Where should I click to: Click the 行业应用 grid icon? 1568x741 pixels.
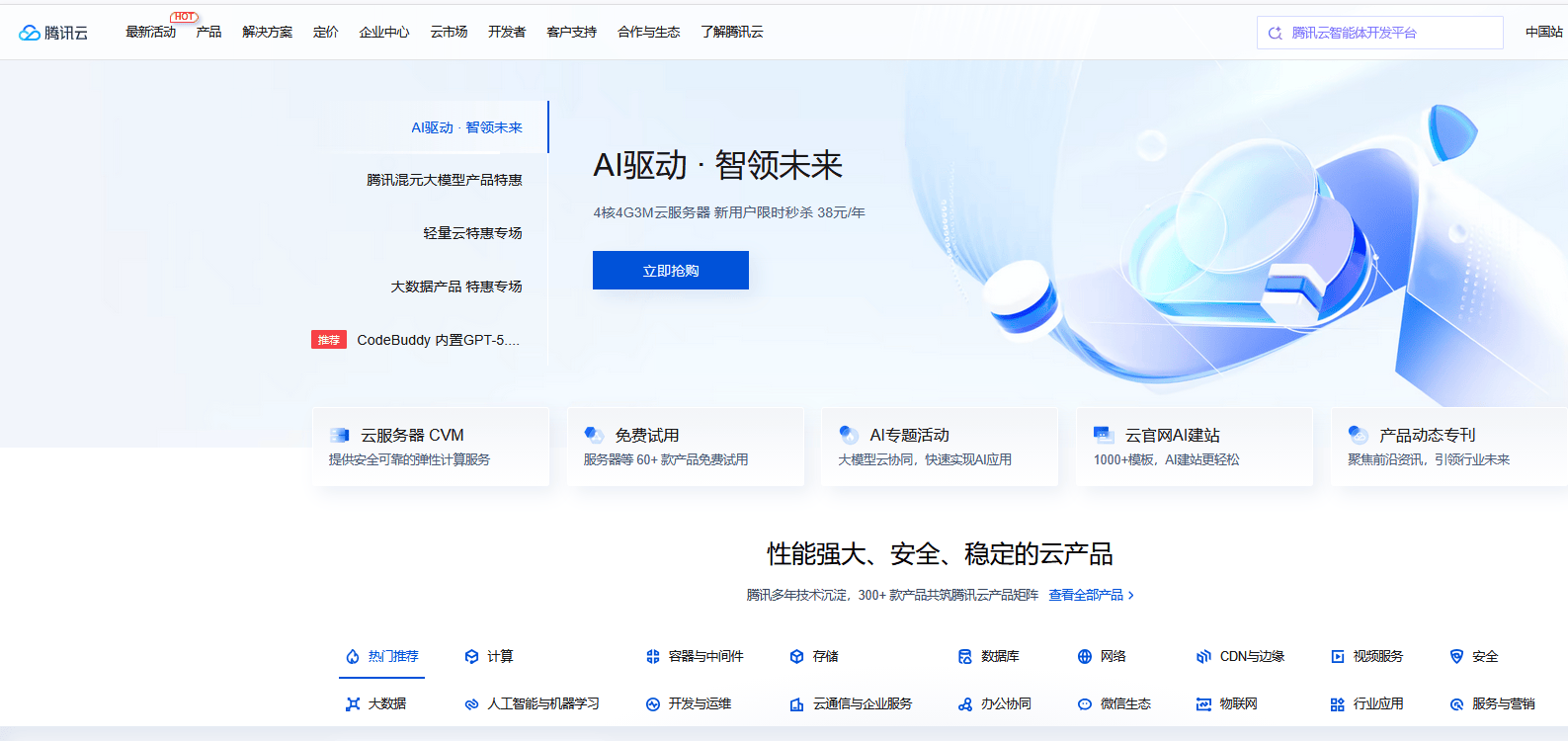click(1338, 703)
